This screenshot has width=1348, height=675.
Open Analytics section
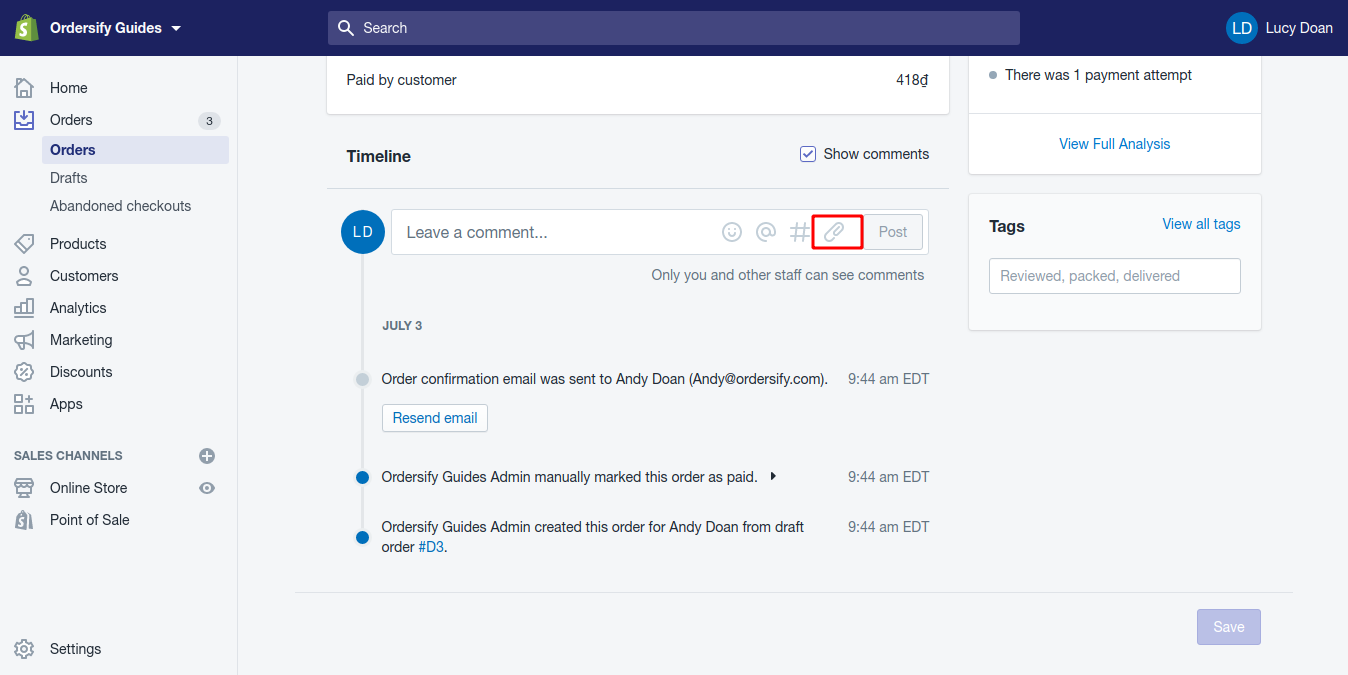tap(78, 308)
